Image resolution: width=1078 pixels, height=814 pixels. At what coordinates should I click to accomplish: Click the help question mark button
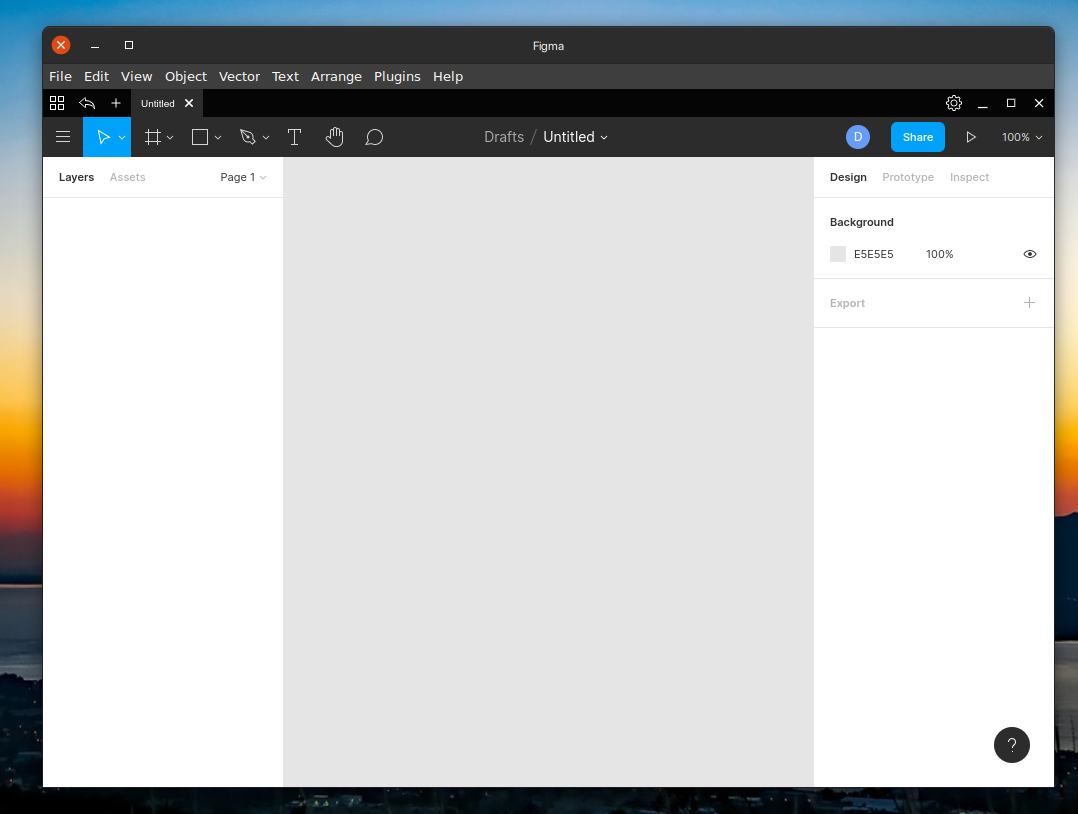tap(1011, 745)
